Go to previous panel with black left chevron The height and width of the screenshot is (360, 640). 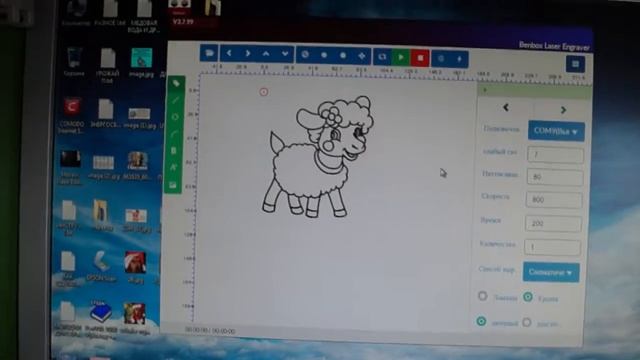[506, 107]
